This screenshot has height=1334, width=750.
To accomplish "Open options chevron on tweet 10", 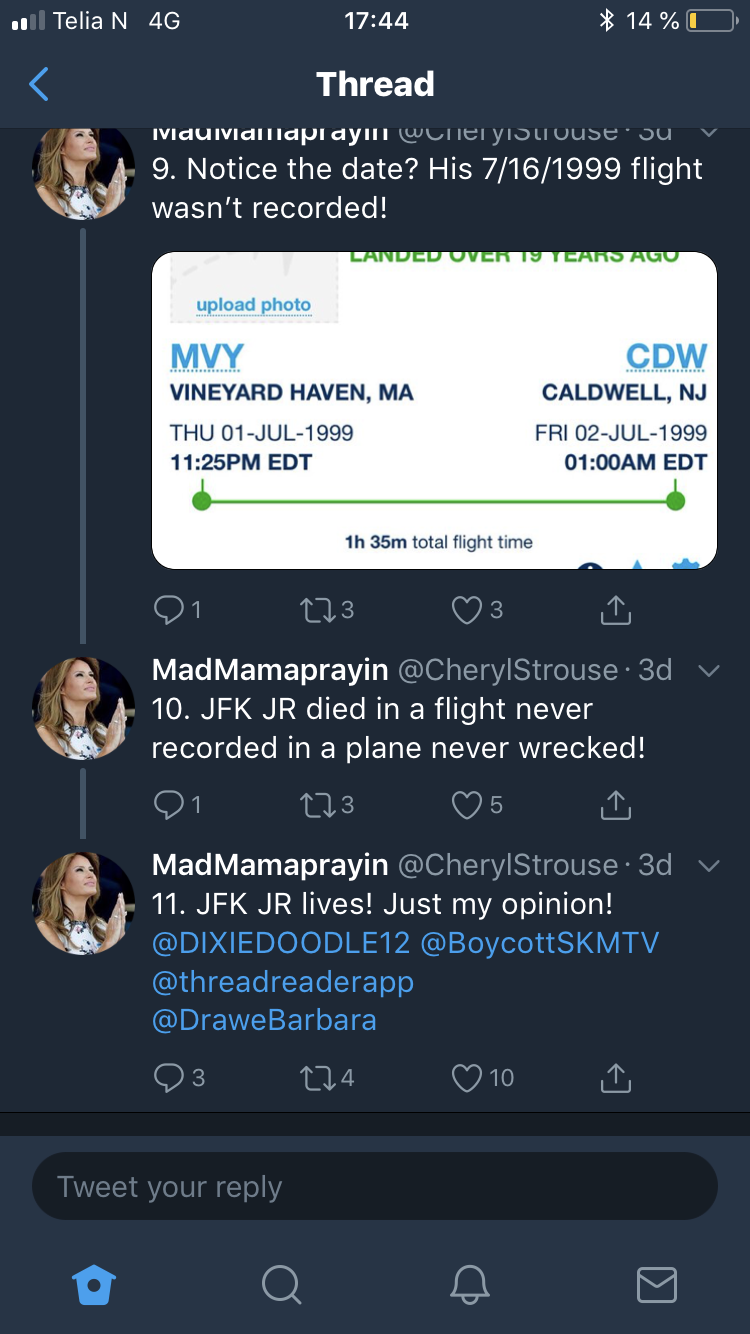I will [x=708, y=671].
